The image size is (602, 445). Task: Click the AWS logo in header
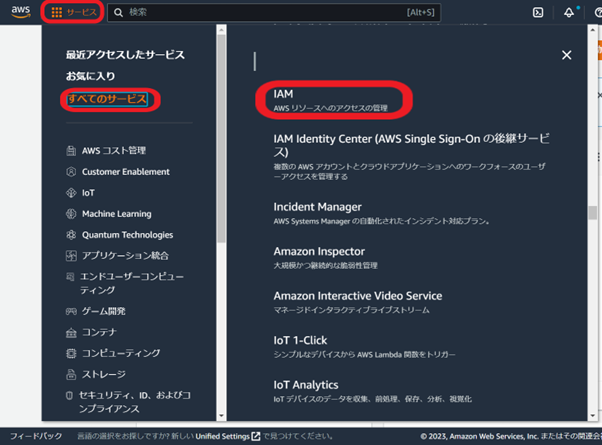click(21, 12)
